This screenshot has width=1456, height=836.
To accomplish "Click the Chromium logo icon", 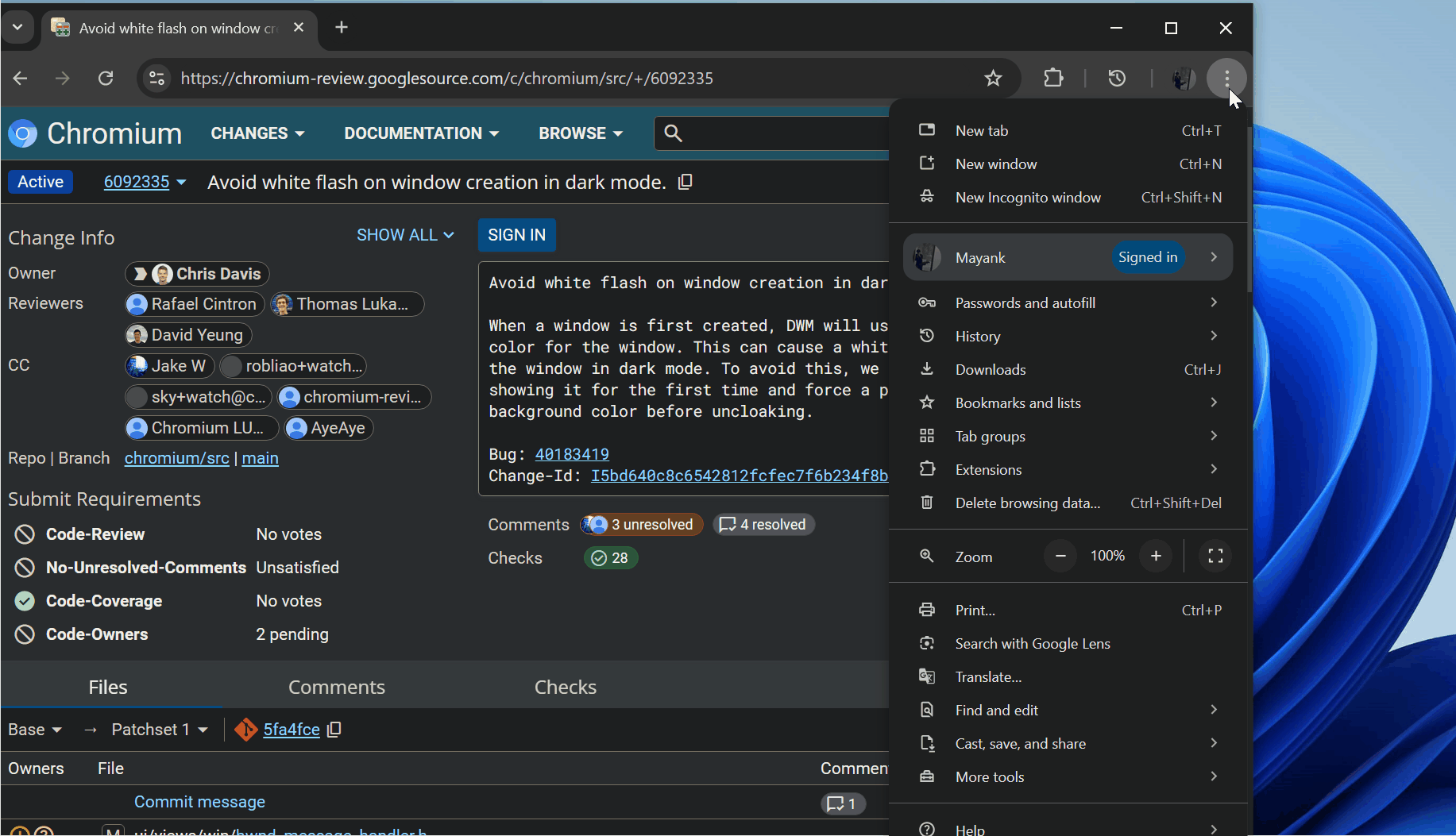I will point(23,133).
